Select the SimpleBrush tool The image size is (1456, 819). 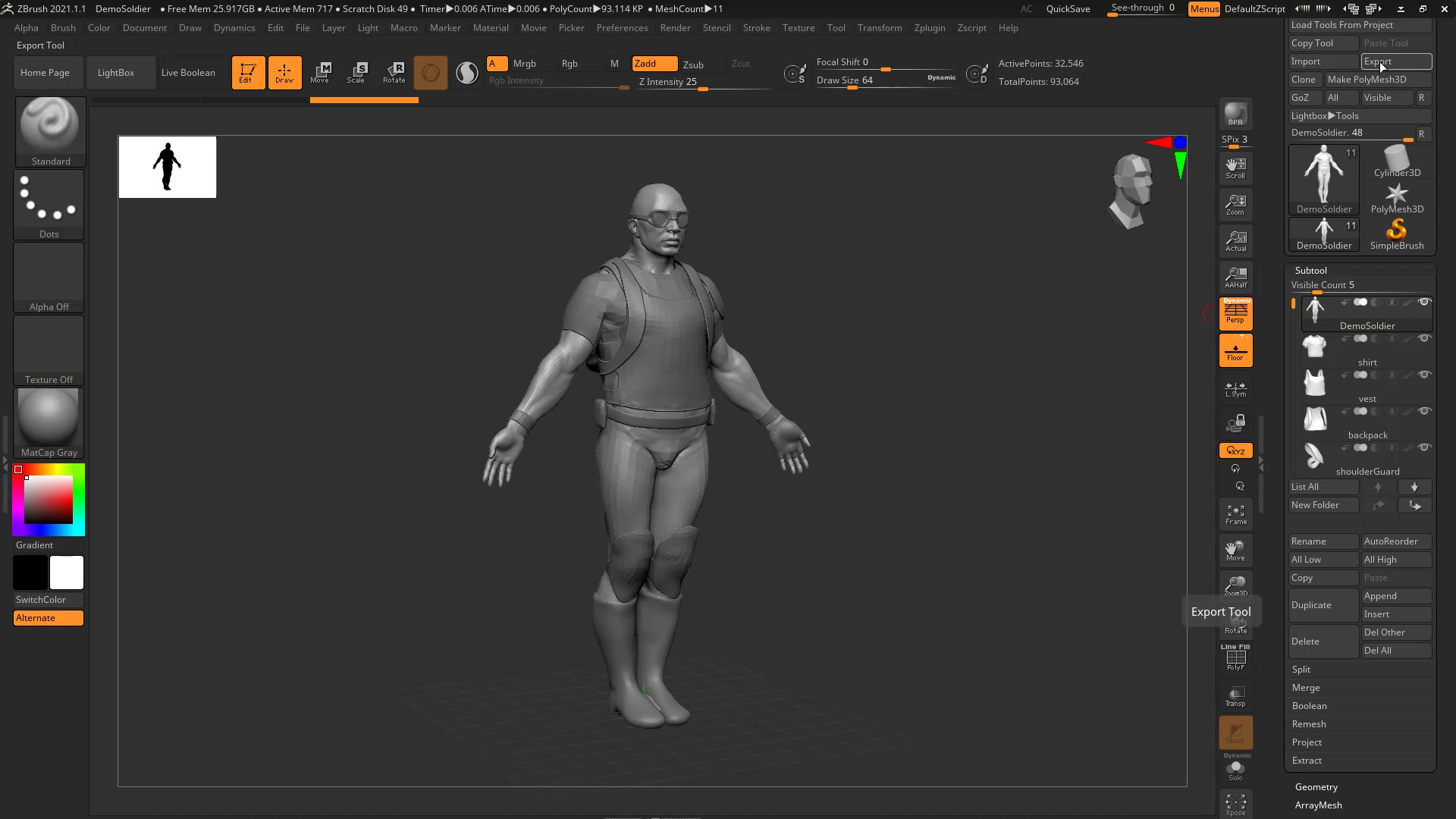[1397, 235]
